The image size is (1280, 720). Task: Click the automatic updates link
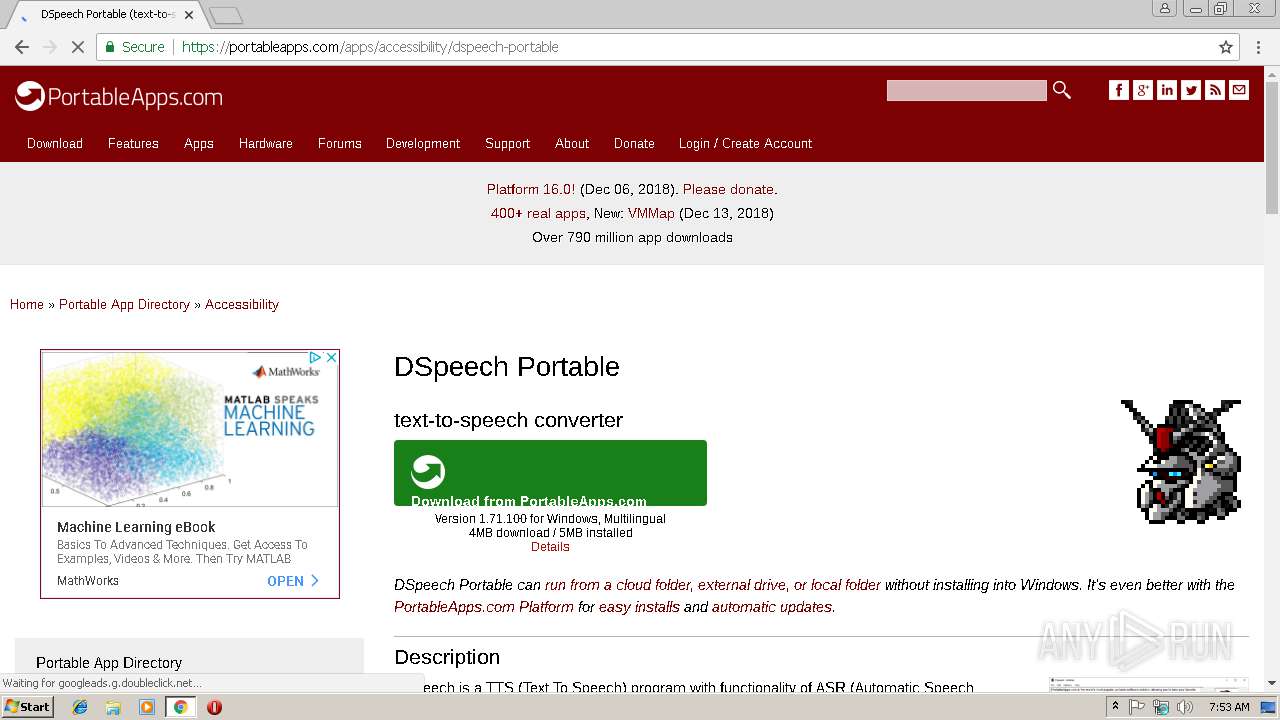(771, 607)
